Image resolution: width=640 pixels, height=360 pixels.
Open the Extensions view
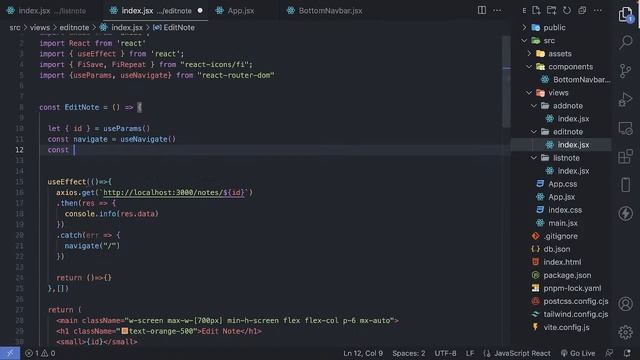625,156
